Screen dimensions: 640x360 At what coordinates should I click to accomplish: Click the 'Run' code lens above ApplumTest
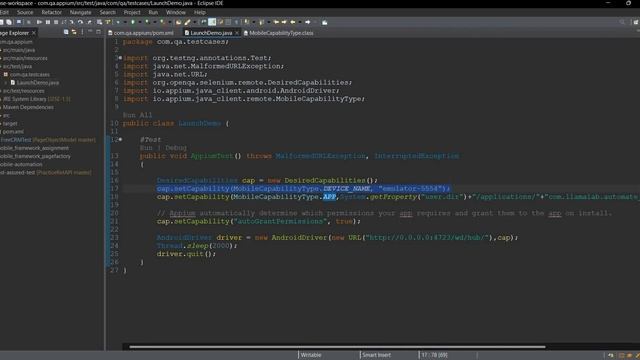(146, 148)
